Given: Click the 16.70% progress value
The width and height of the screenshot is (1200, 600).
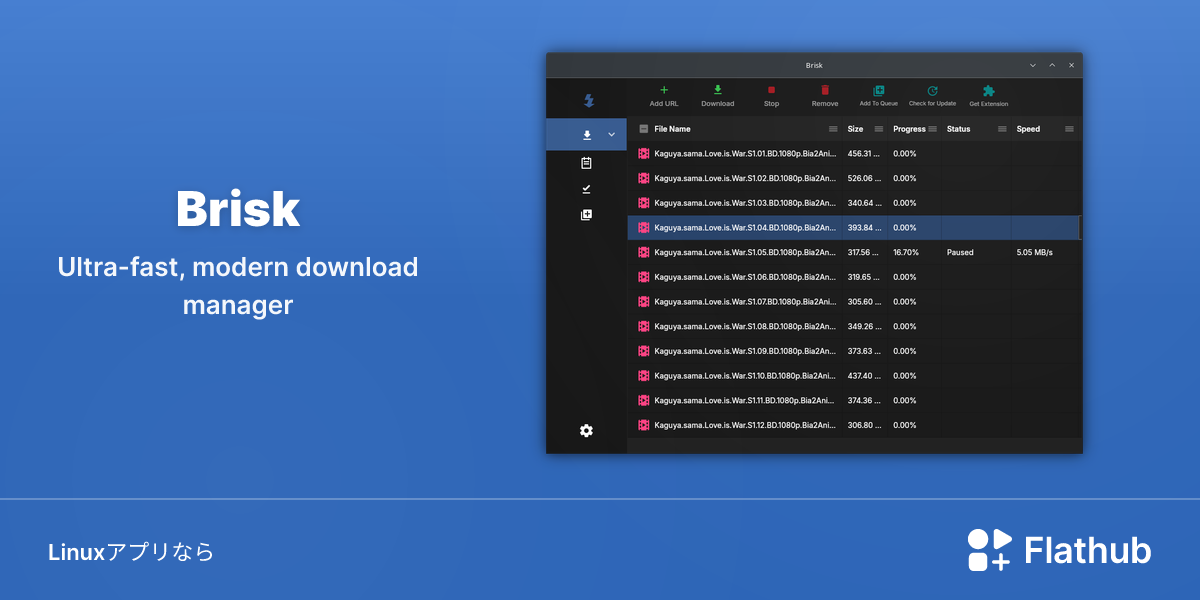Looking at the screenshot, I should [906, 252].
